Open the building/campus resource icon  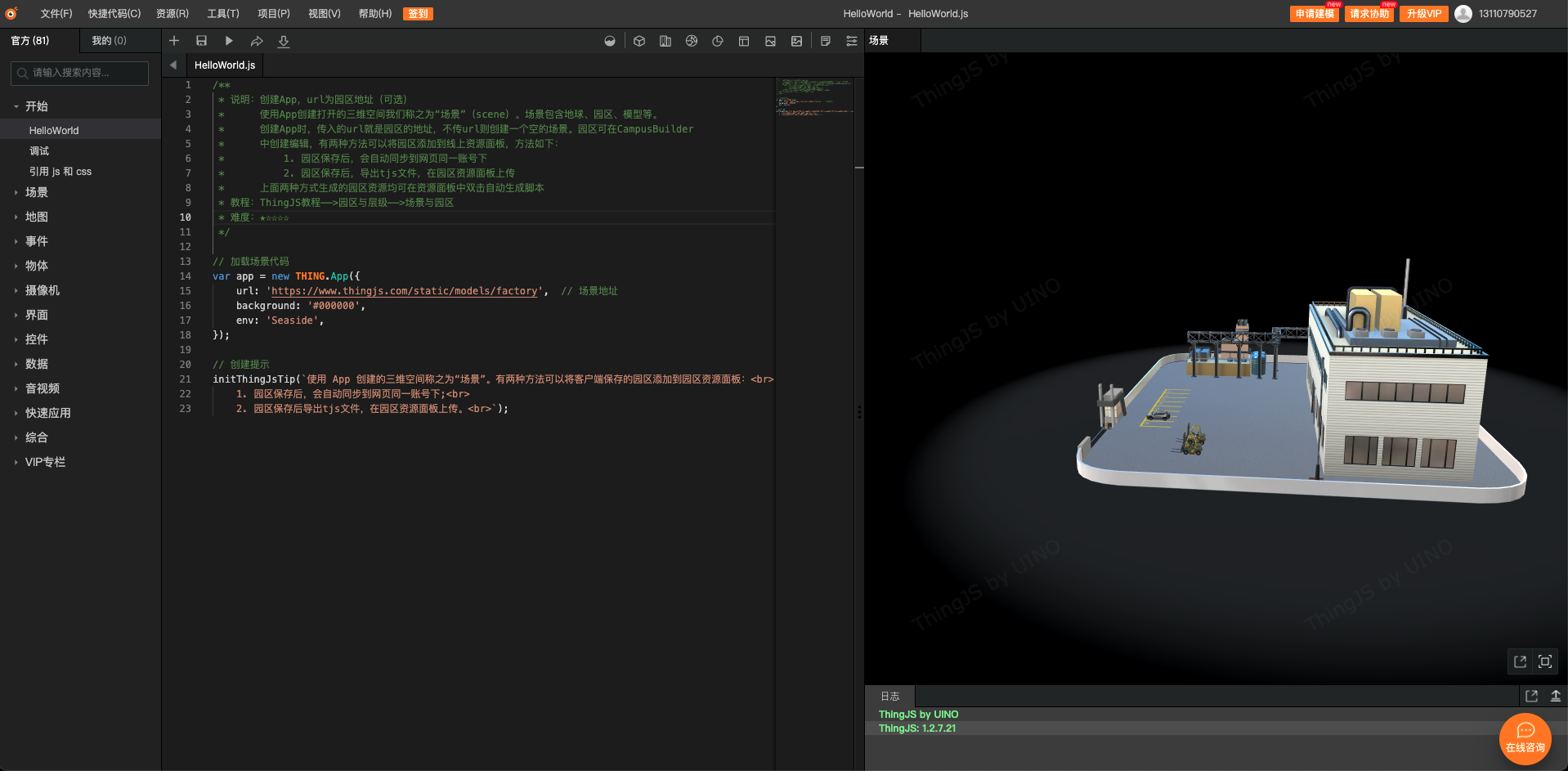[665, 40]
